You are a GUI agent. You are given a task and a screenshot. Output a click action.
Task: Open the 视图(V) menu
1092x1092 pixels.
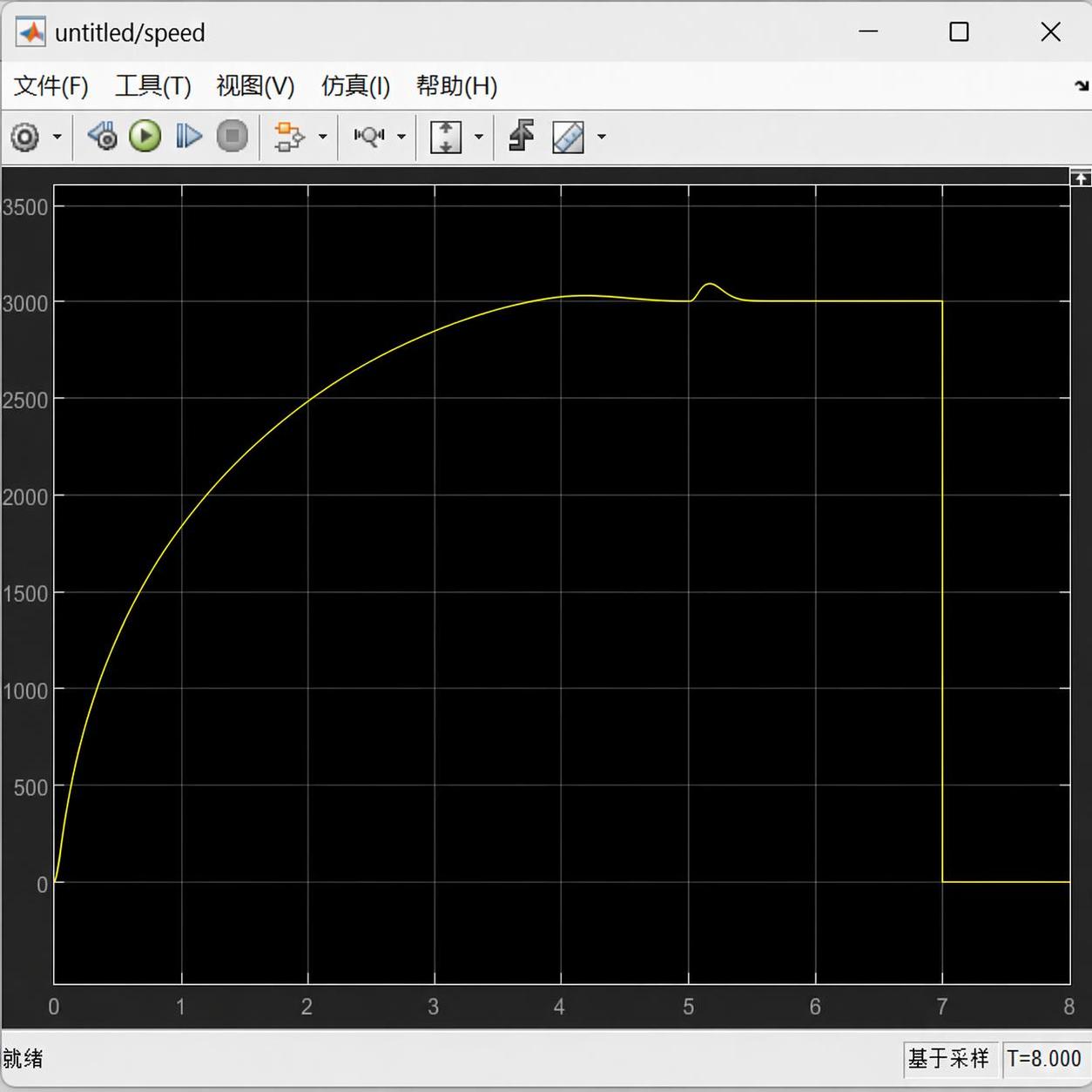point(255,86)
